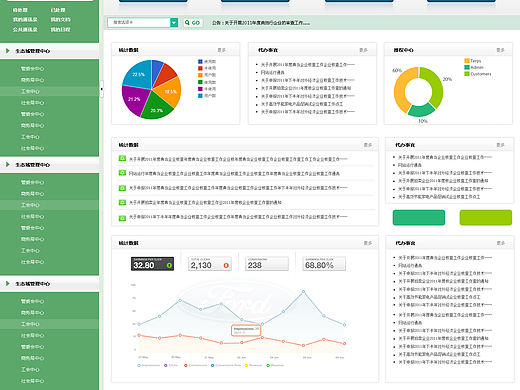Click the red circle indicator on 2,130 card

pyautogui.click(x=226, y=265)
